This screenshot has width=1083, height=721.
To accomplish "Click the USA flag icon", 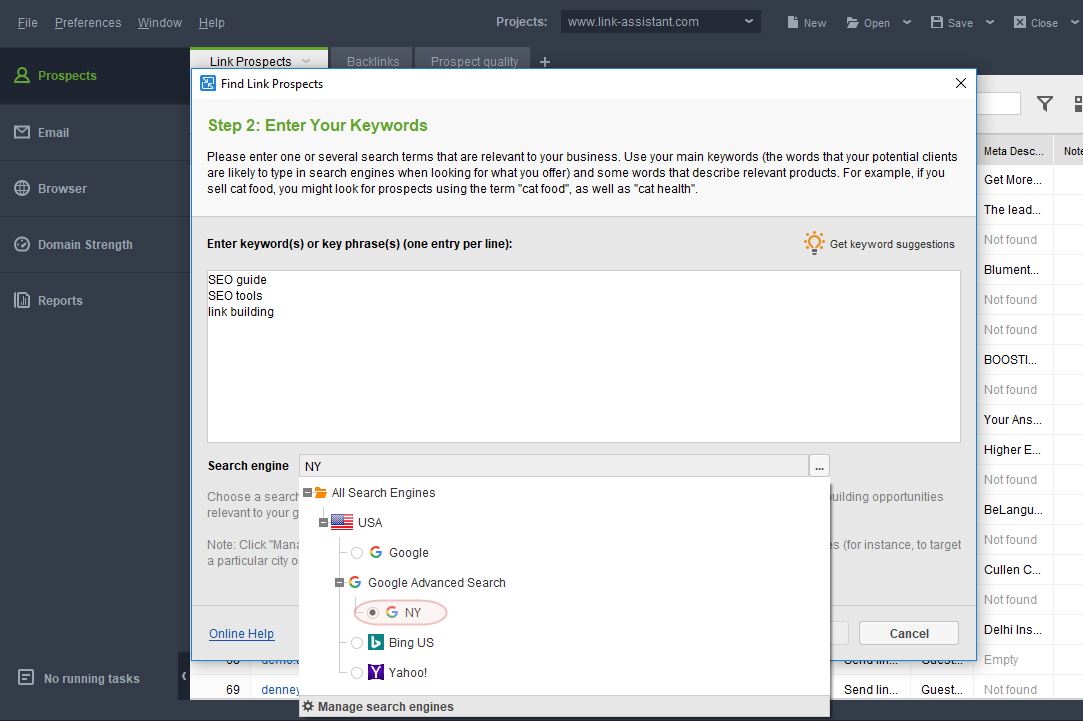I will click(342, 522).
